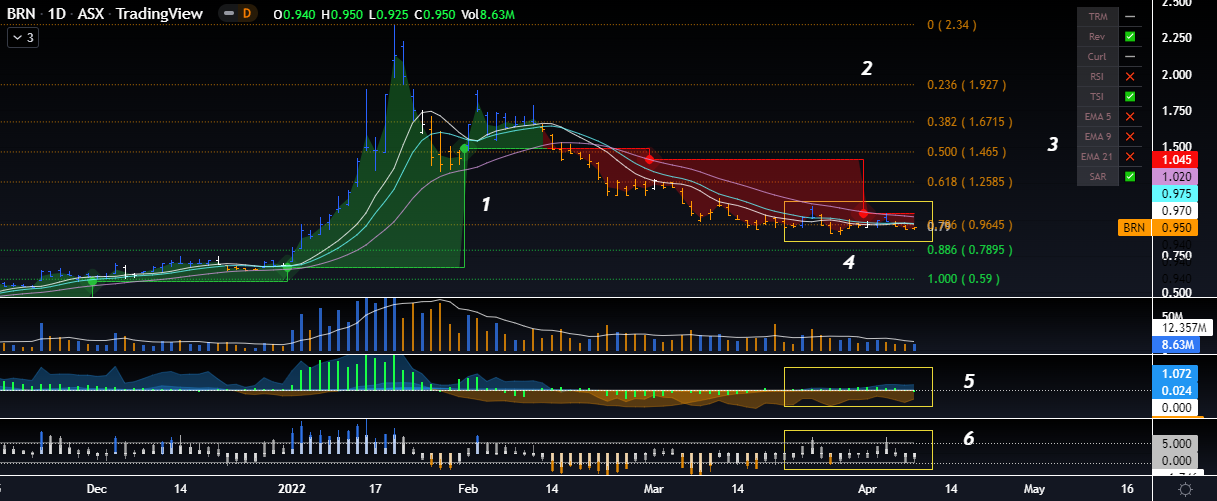1217x501 pixels.
Task: Click the SAR green checkmark
Action: tap(1130, 177)
